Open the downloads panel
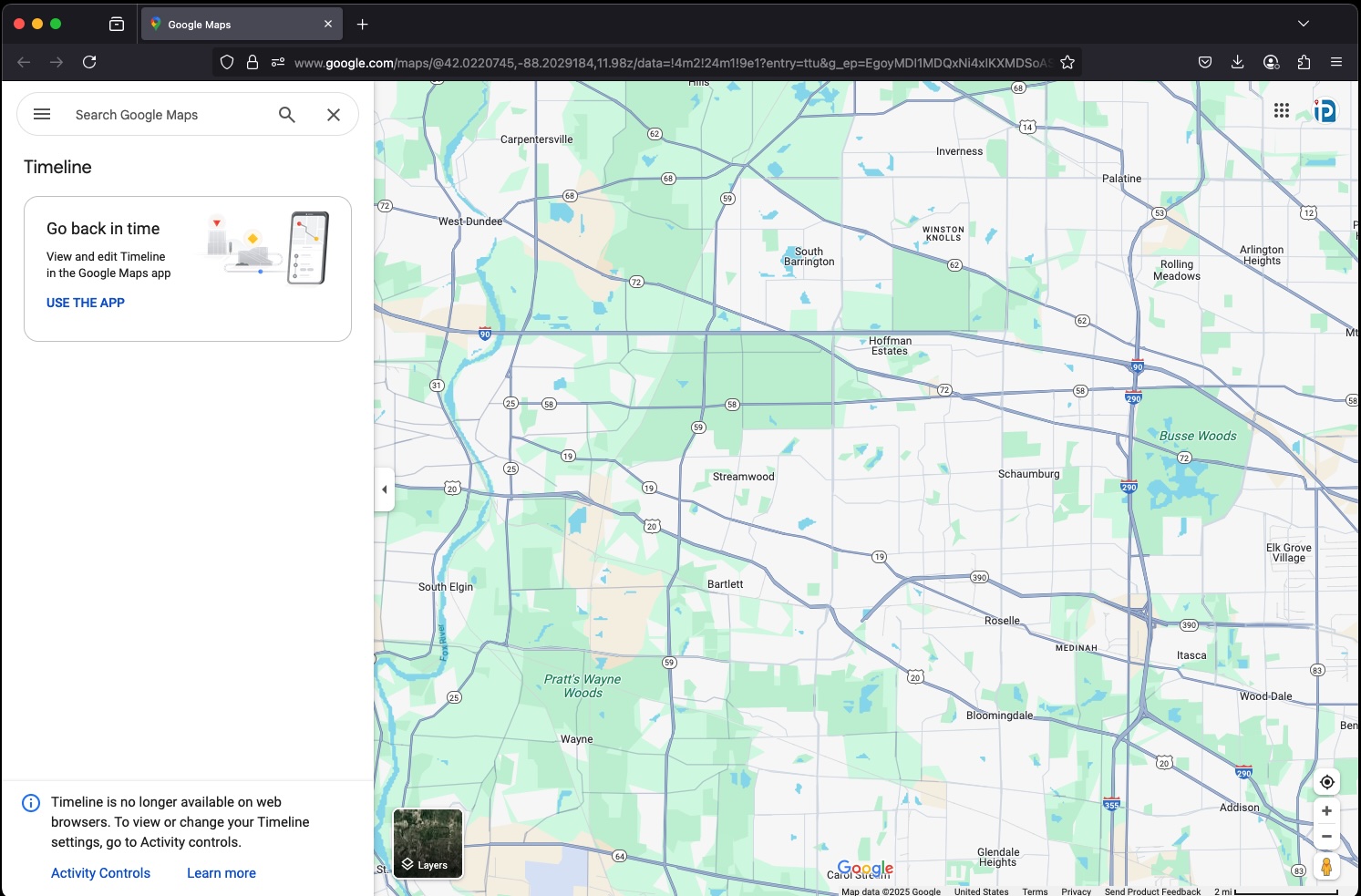 [x=1237, y=62]
